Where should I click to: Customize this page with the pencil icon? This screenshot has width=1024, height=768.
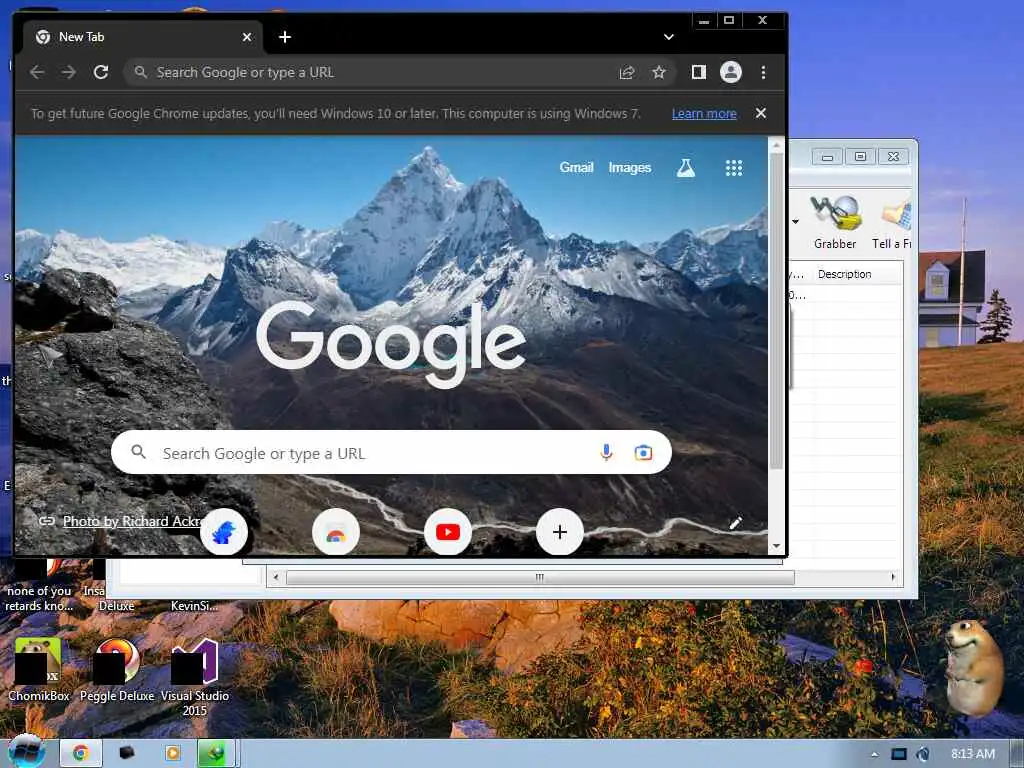pyautogui.click(x=736, y=523)
